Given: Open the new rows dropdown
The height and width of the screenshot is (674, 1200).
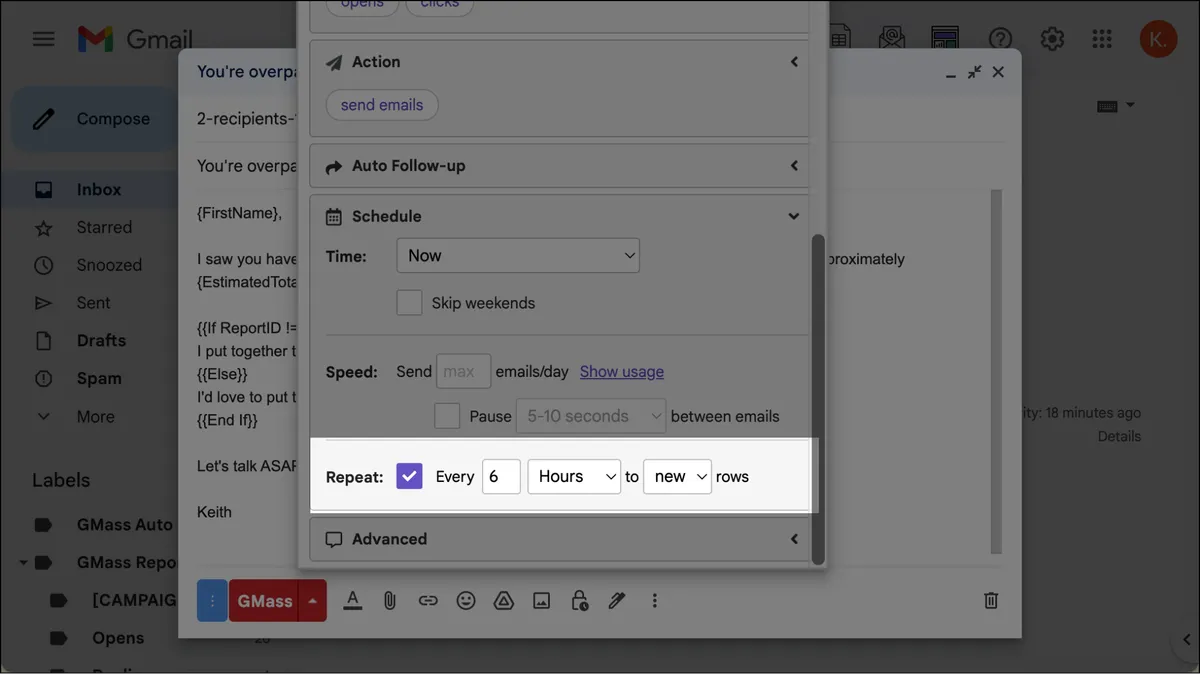Looking at the screenshot, I should (x=677, y=477).
